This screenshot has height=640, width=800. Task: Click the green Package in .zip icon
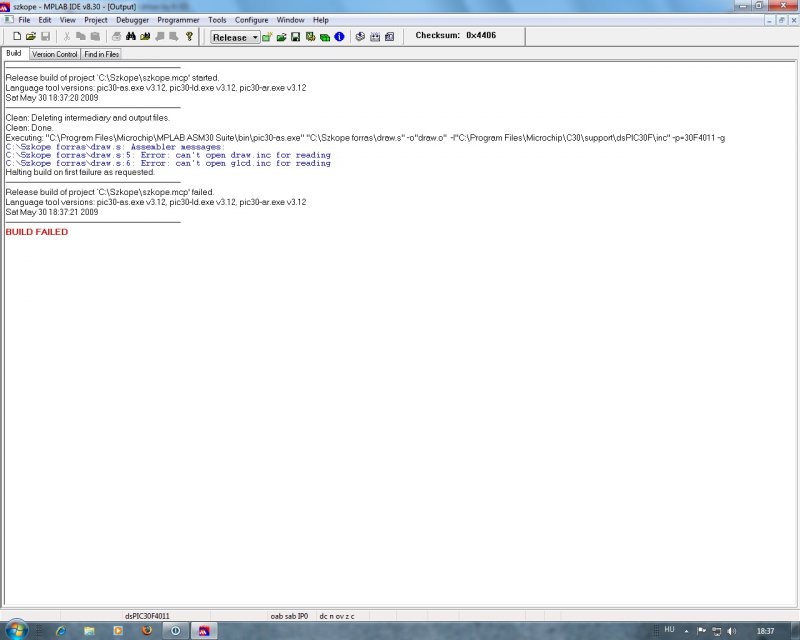[324, 37]
